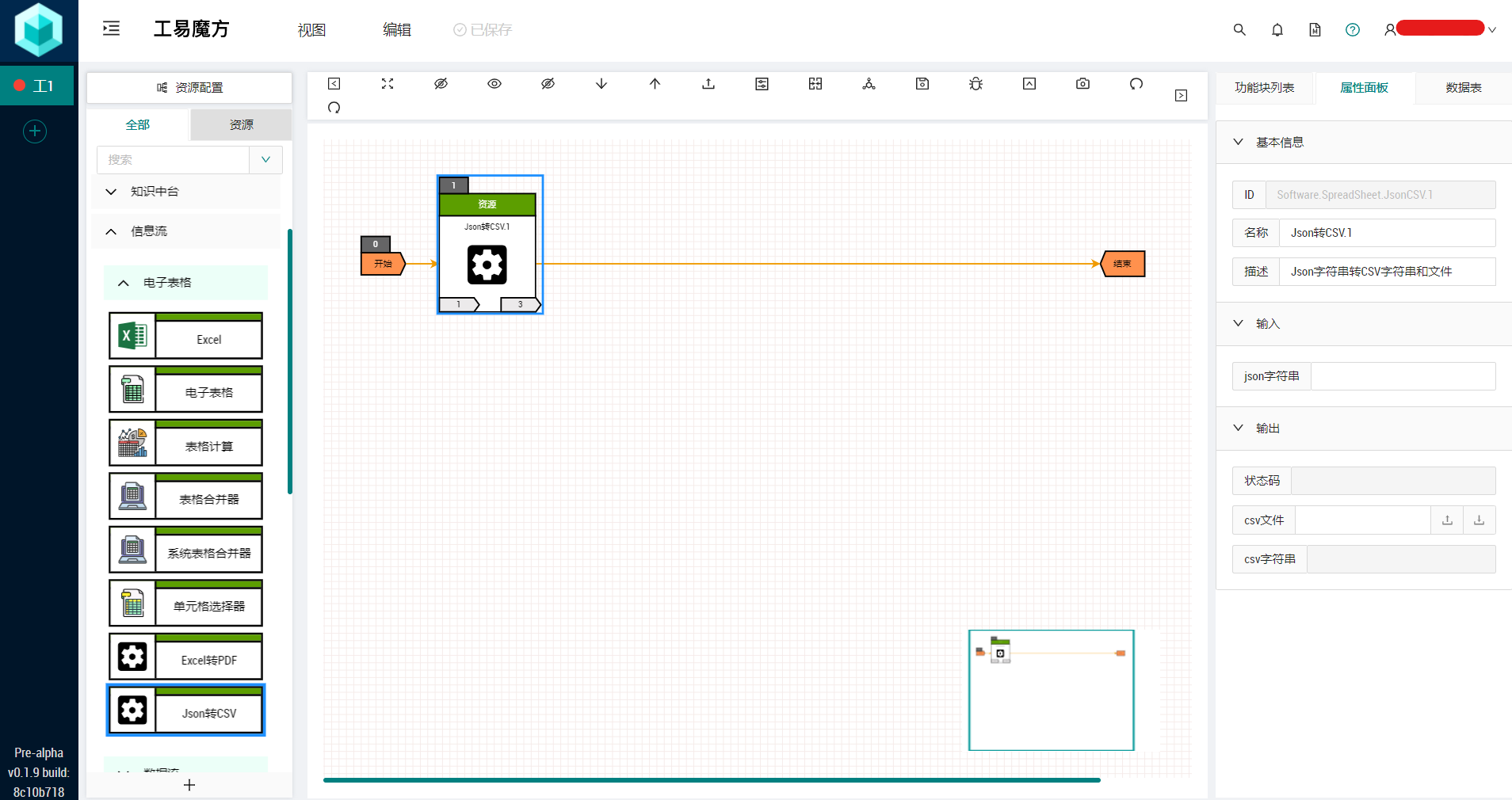This screenshot has width=1512, height=800.
Task: Select the Excel block
Action: 185,336
